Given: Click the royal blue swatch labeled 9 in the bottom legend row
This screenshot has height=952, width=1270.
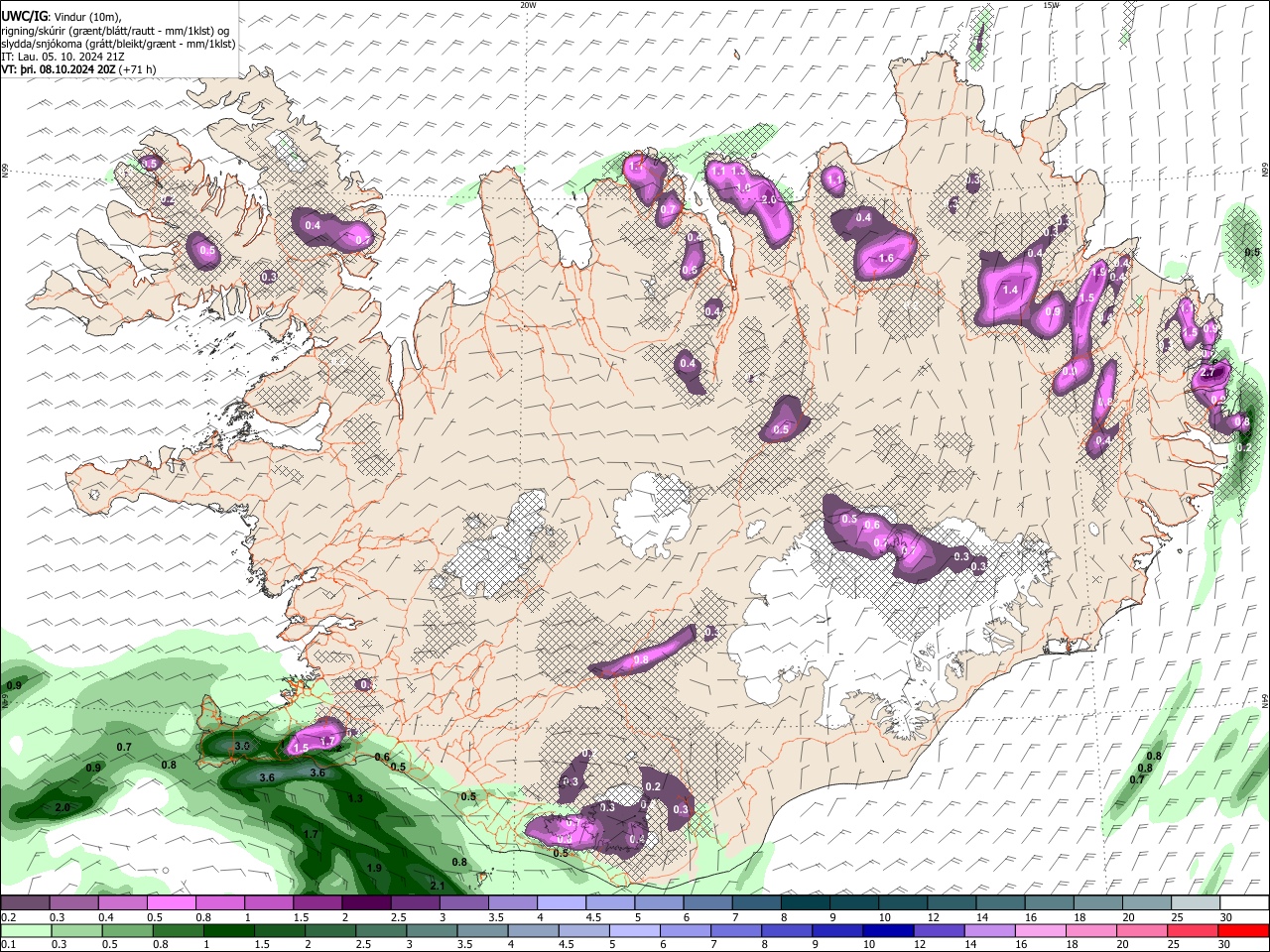Looking at the screenshot, I should (836, 930).
